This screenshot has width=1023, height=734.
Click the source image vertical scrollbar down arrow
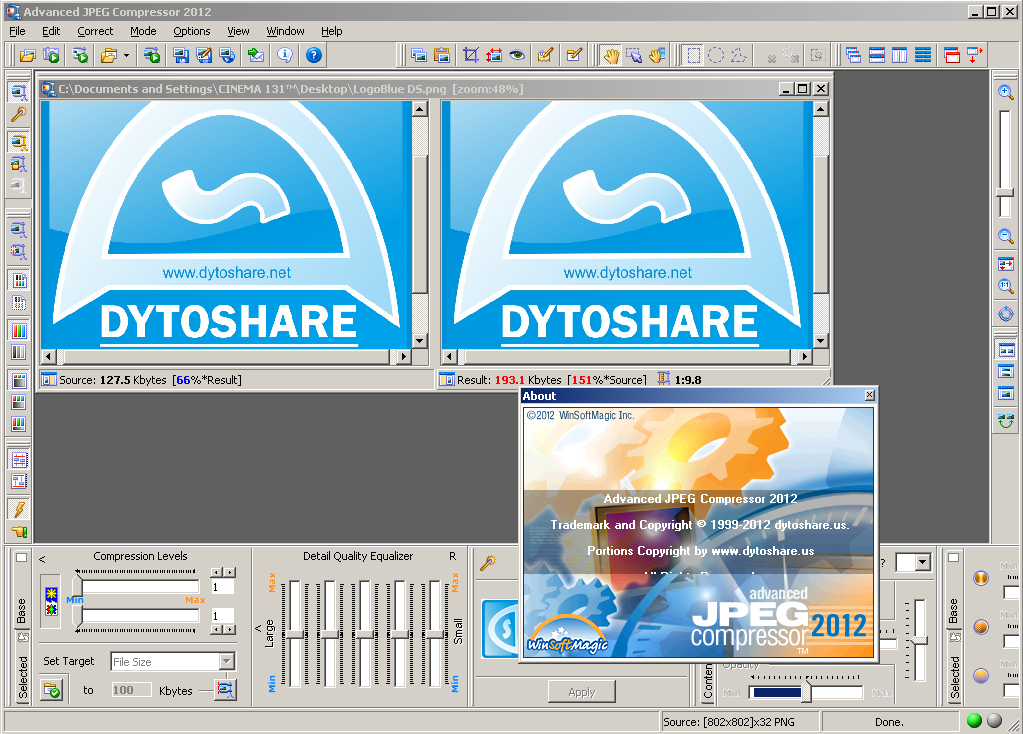pyautogui.click(x=420, y=341)
